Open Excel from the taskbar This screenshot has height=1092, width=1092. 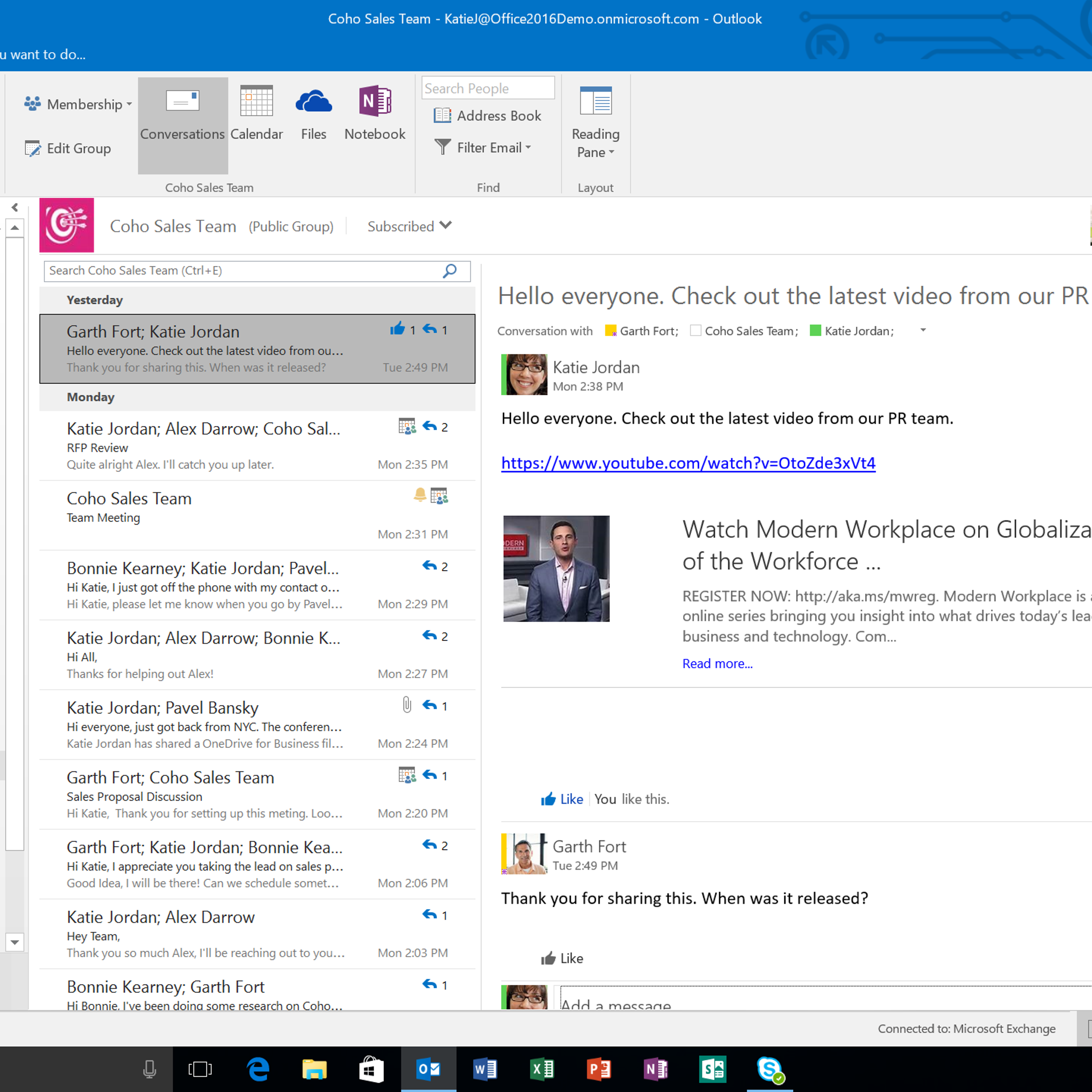(541, 1069)
